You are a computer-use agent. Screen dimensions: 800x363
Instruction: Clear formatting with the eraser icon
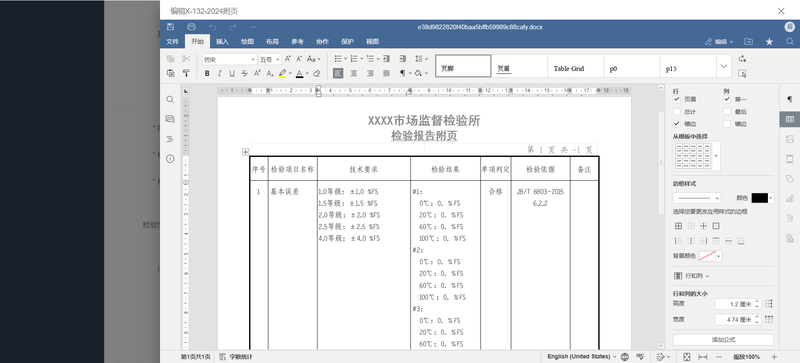(317, 74)
